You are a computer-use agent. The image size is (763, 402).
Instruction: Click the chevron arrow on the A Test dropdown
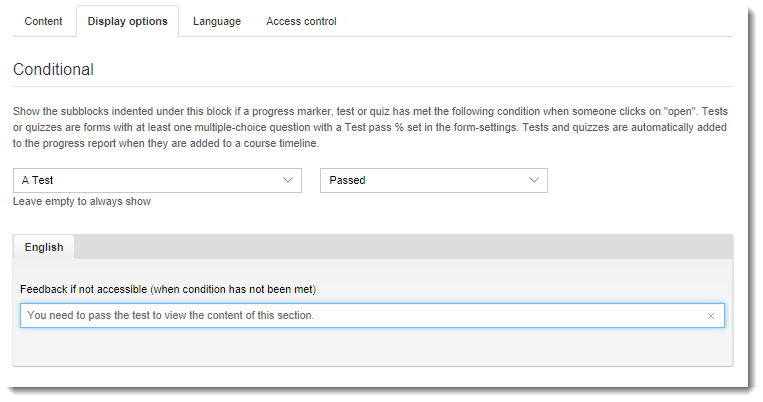coord(288,180)
